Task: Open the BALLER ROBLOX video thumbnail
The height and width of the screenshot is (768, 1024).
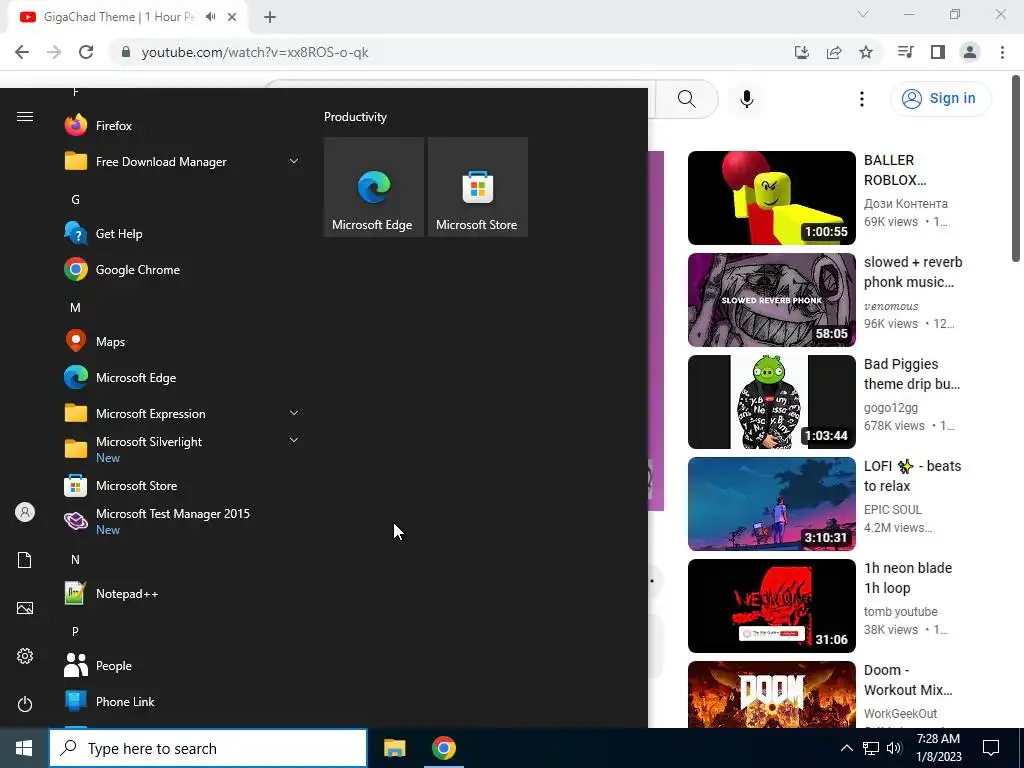Action: pyautogui.click(x=771, y=198)
